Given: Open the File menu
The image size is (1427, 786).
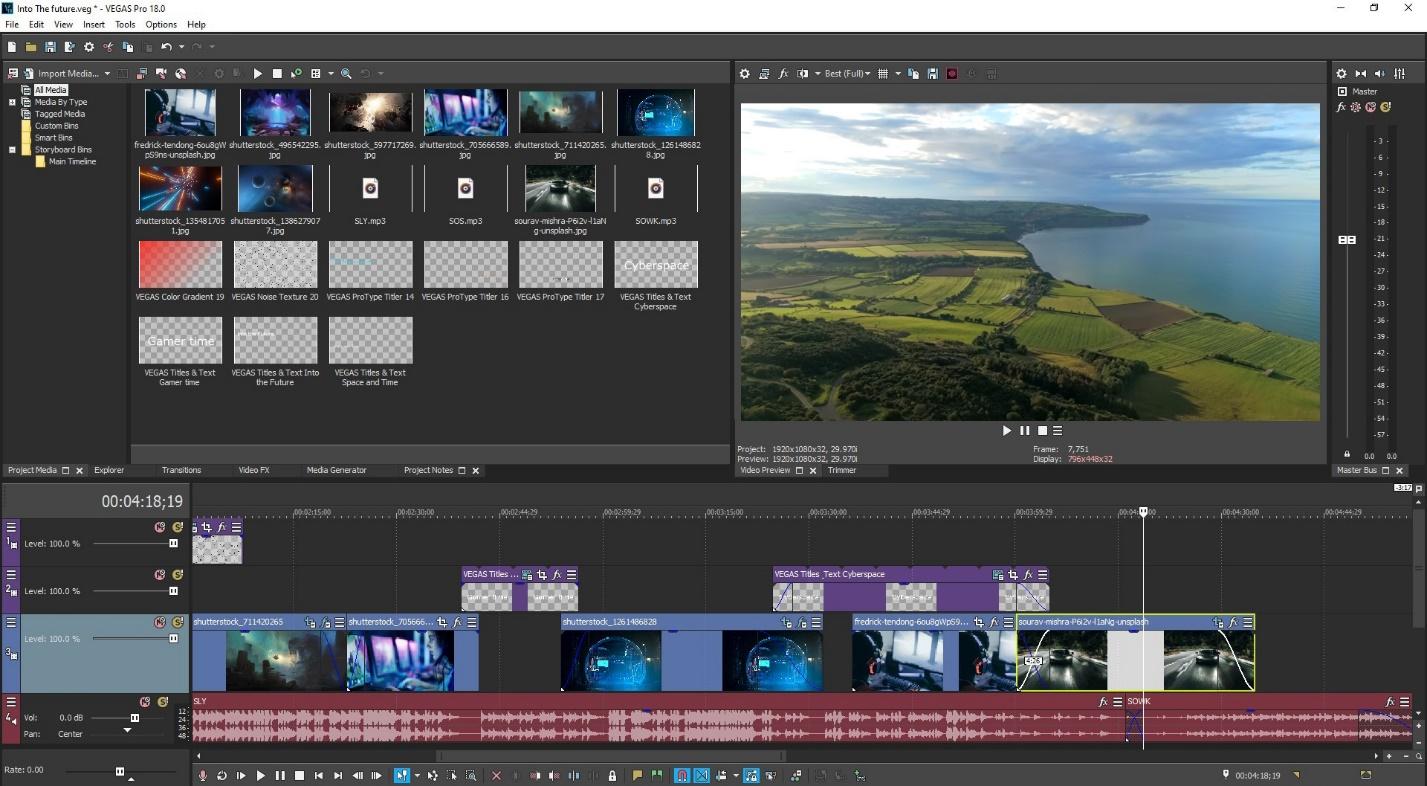Looking at the screenshot, I should 12,24.
